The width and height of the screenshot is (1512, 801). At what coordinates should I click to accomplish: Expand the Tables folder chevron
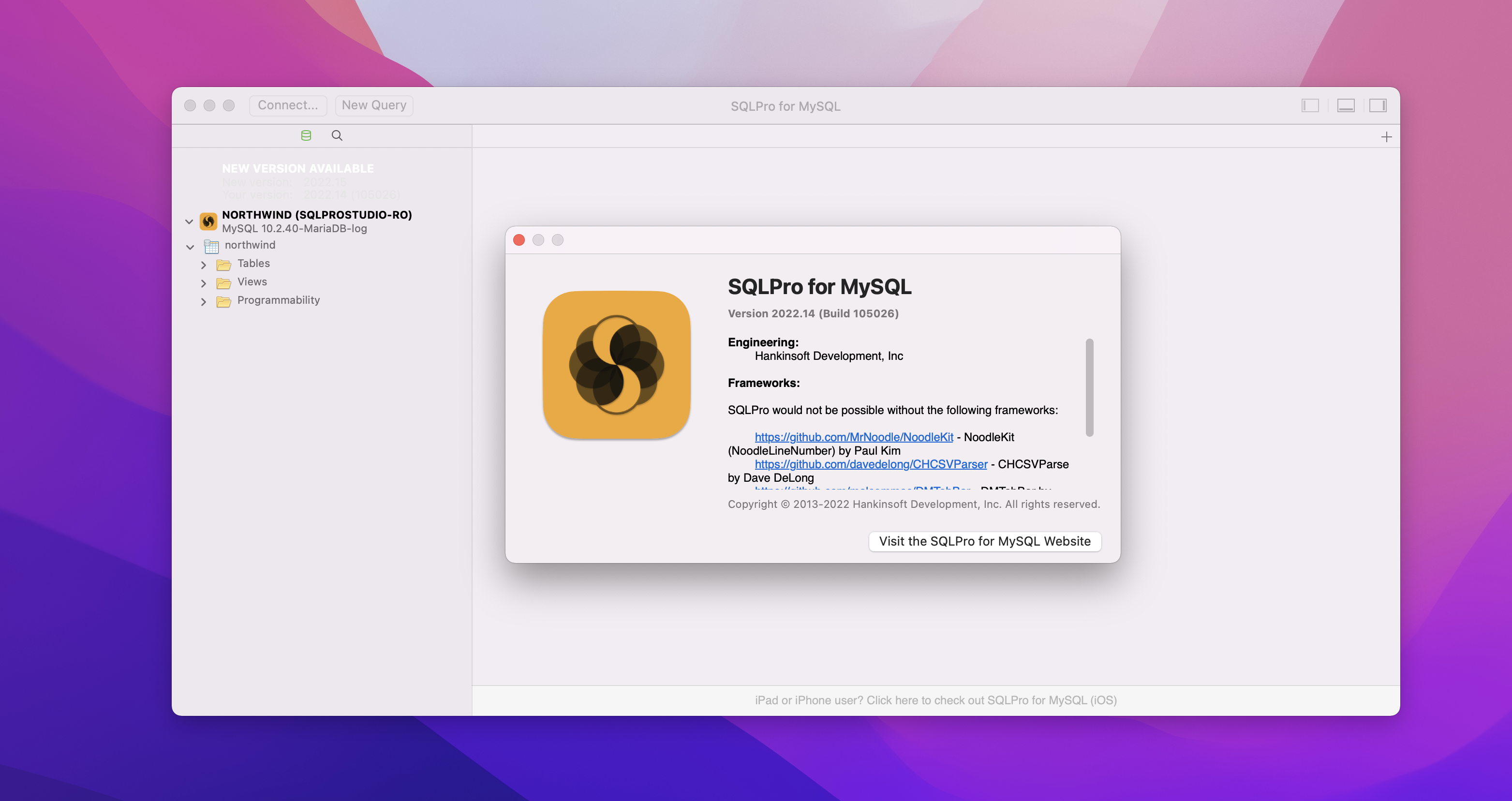click(204, 265)
